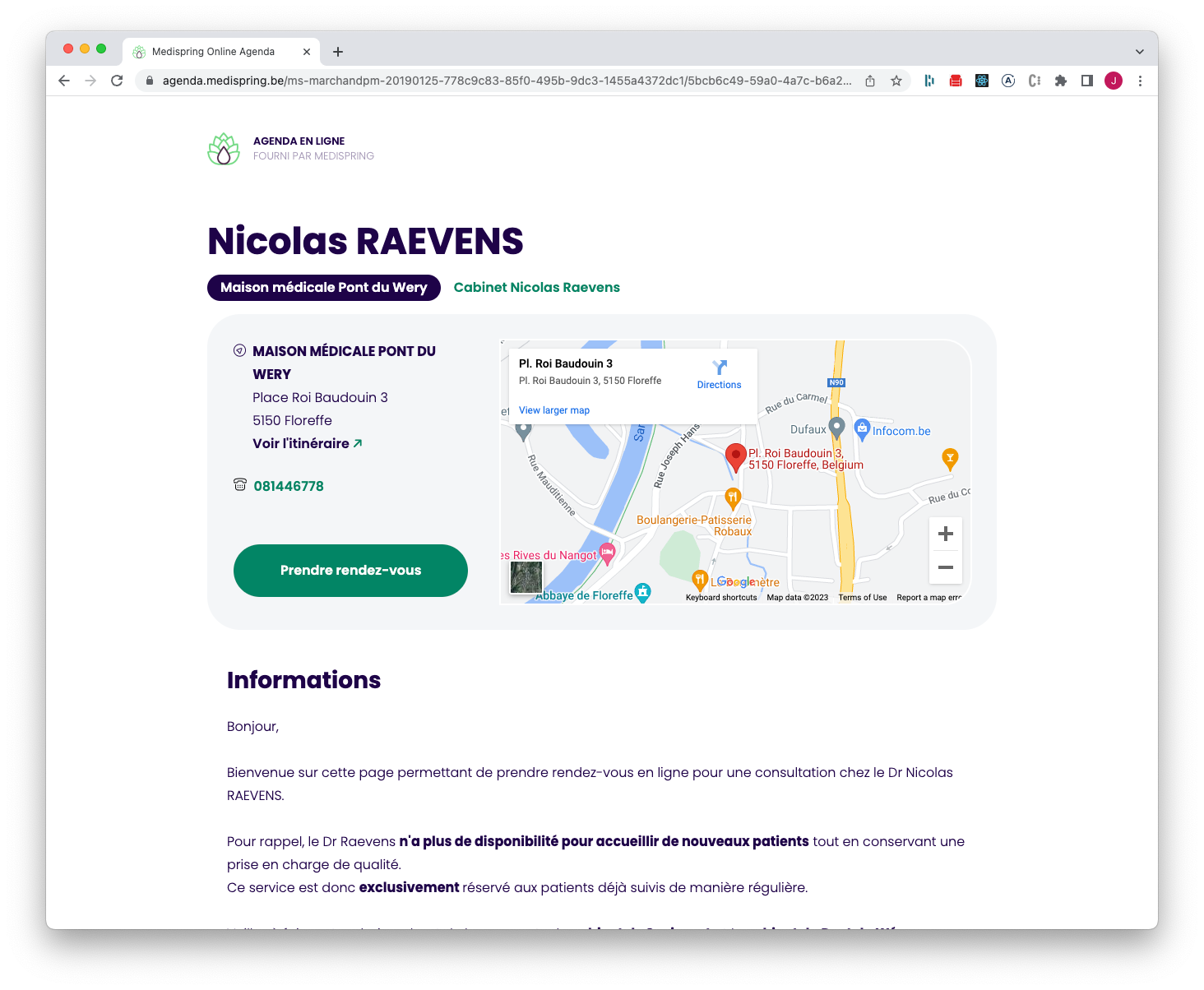This screenshot has height=990, width=1204.
Task: Expand the tab search chevron
Action: tap(1140, 52)
